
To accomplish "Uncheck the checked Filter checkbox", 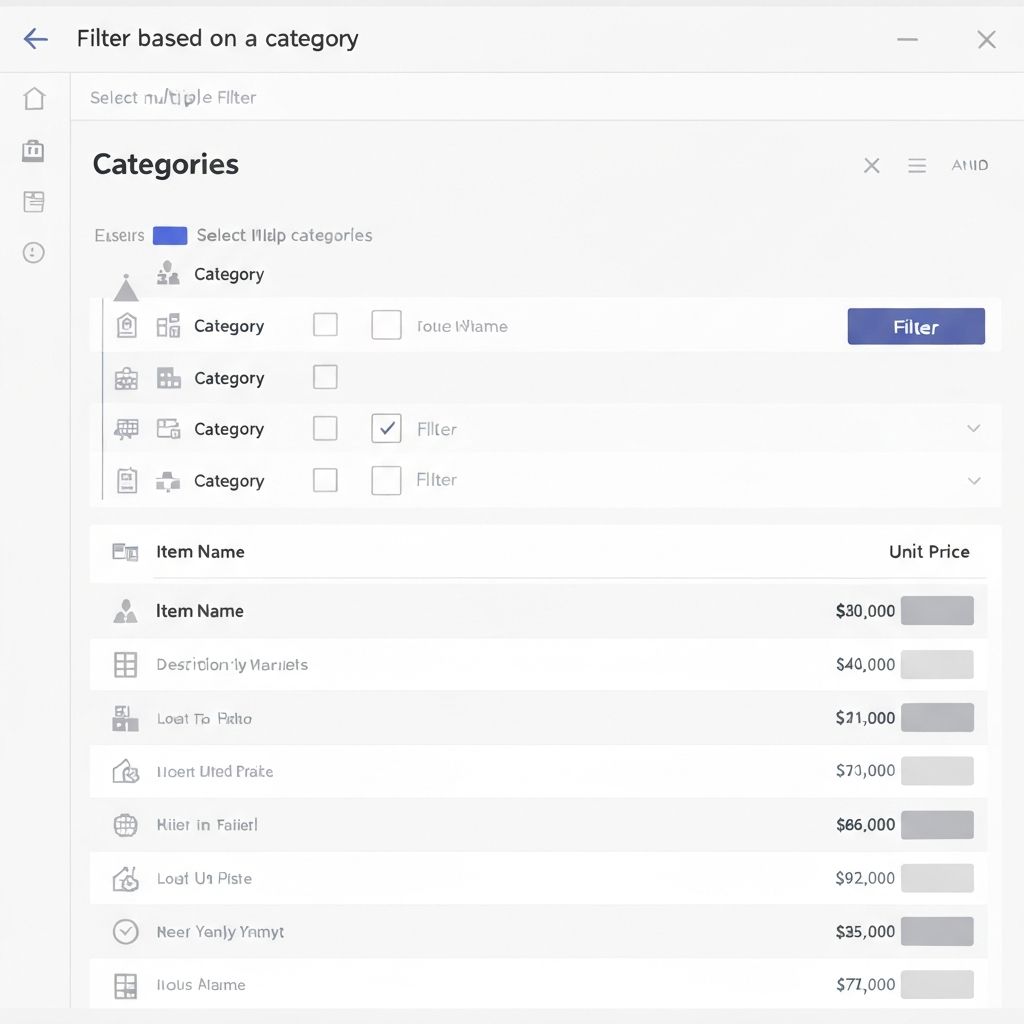I will tap(386, 429).
